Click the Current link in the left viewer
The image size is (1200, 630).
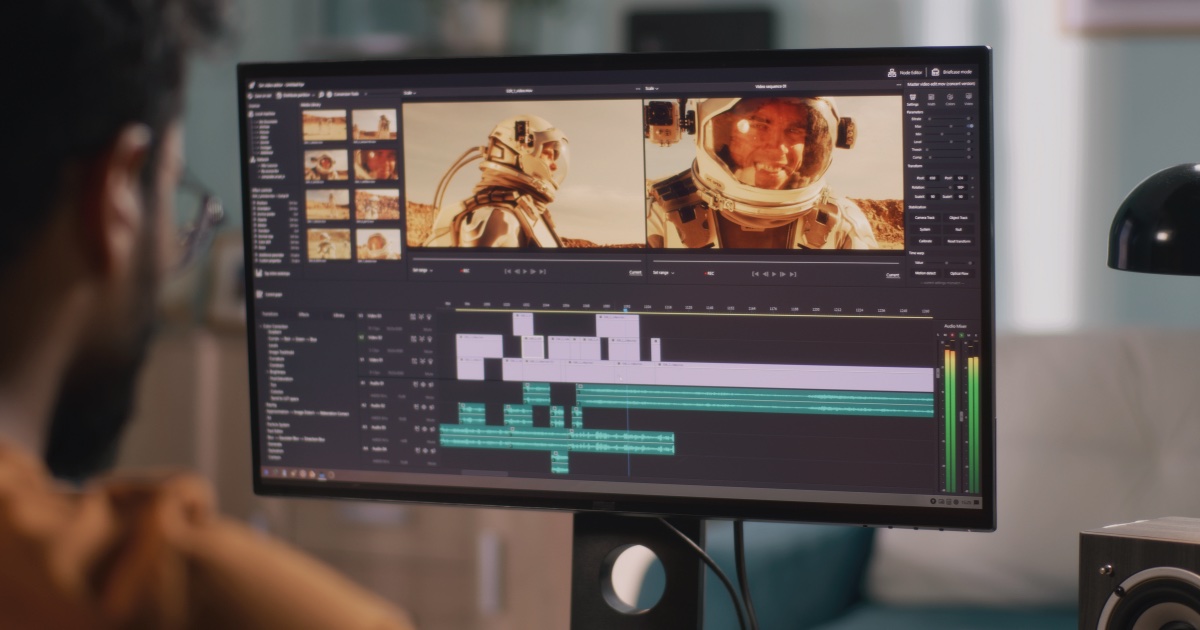[635, 272]
